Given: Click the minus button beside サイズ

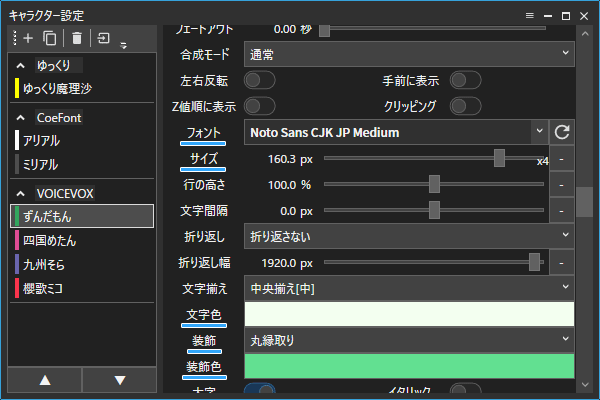Looking at the screenshot, I should [561, 158].
